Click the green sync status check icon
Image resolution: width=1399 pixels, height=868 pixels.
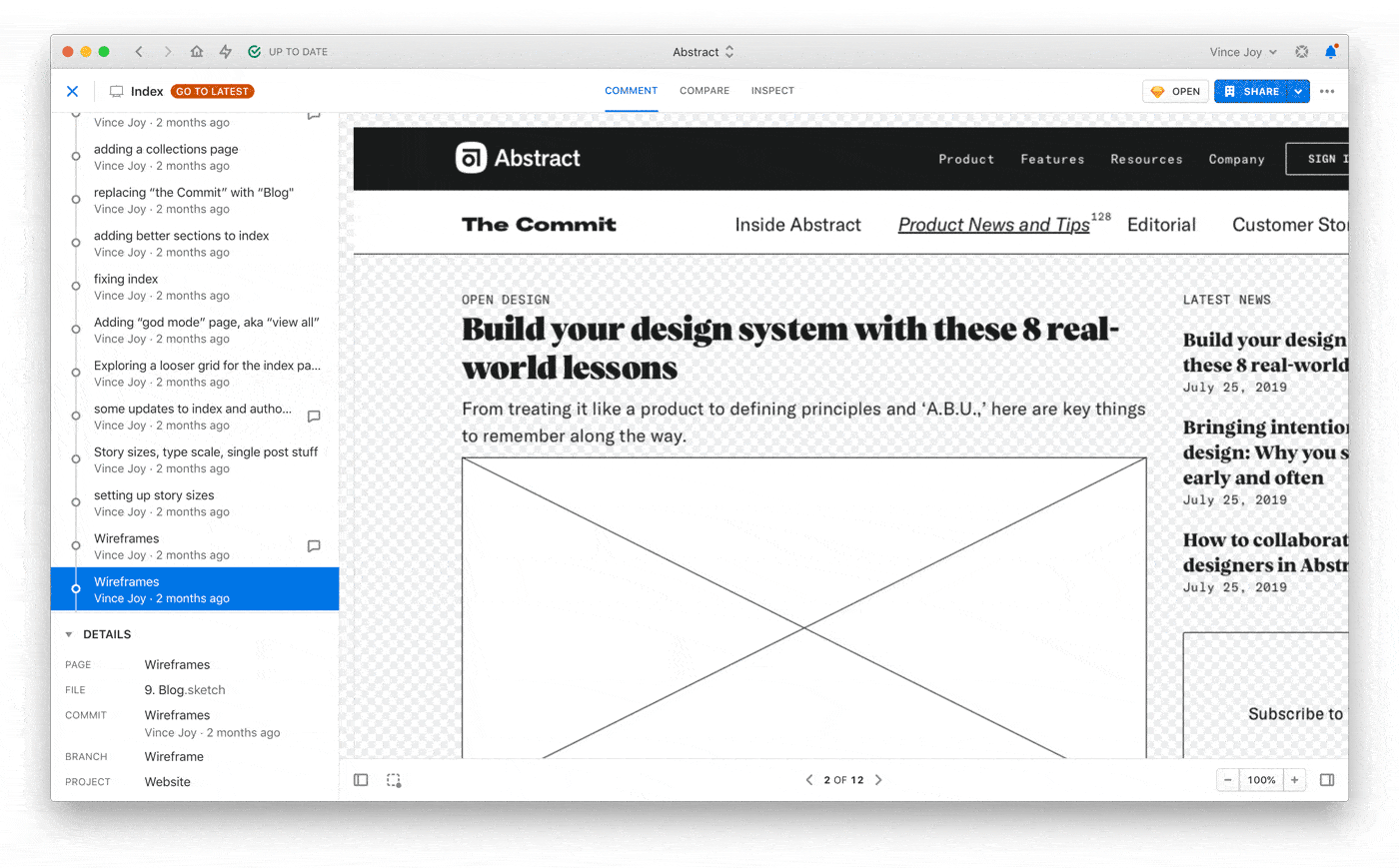(x=254, y=52)
